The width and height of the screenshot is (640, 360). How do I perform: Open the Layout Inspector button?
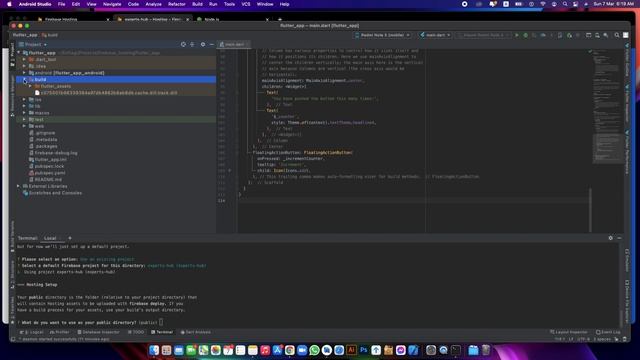click(569, 332)
